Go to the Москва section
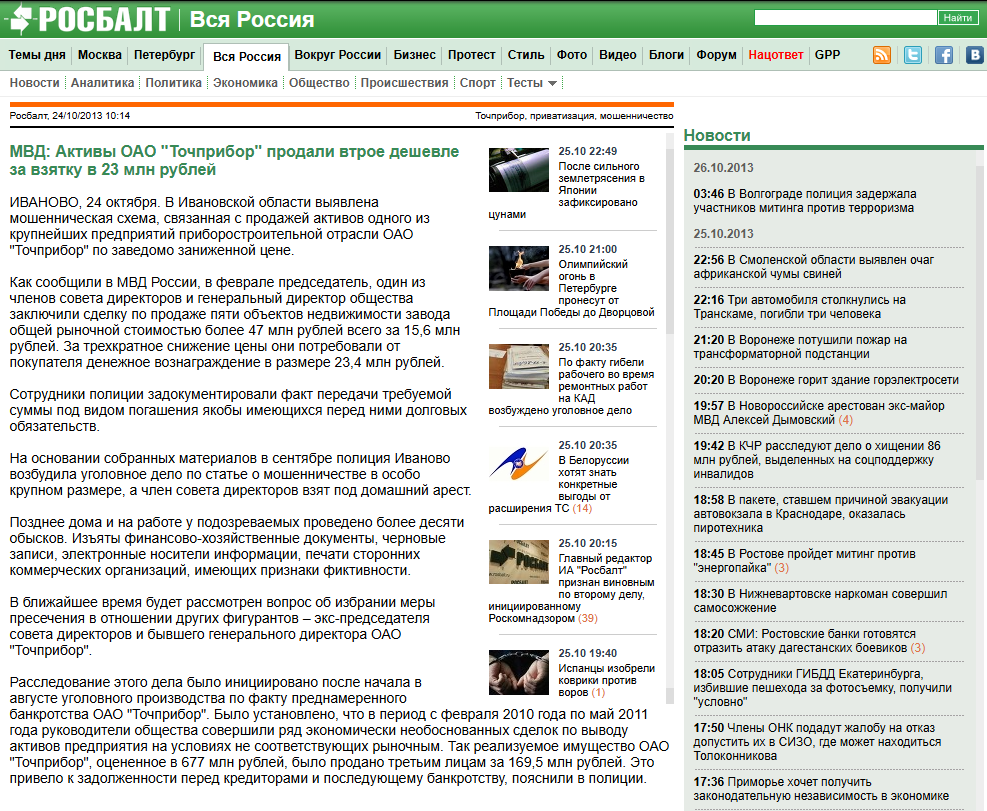Viewport: 987px width, 811px height. [99, 55]
